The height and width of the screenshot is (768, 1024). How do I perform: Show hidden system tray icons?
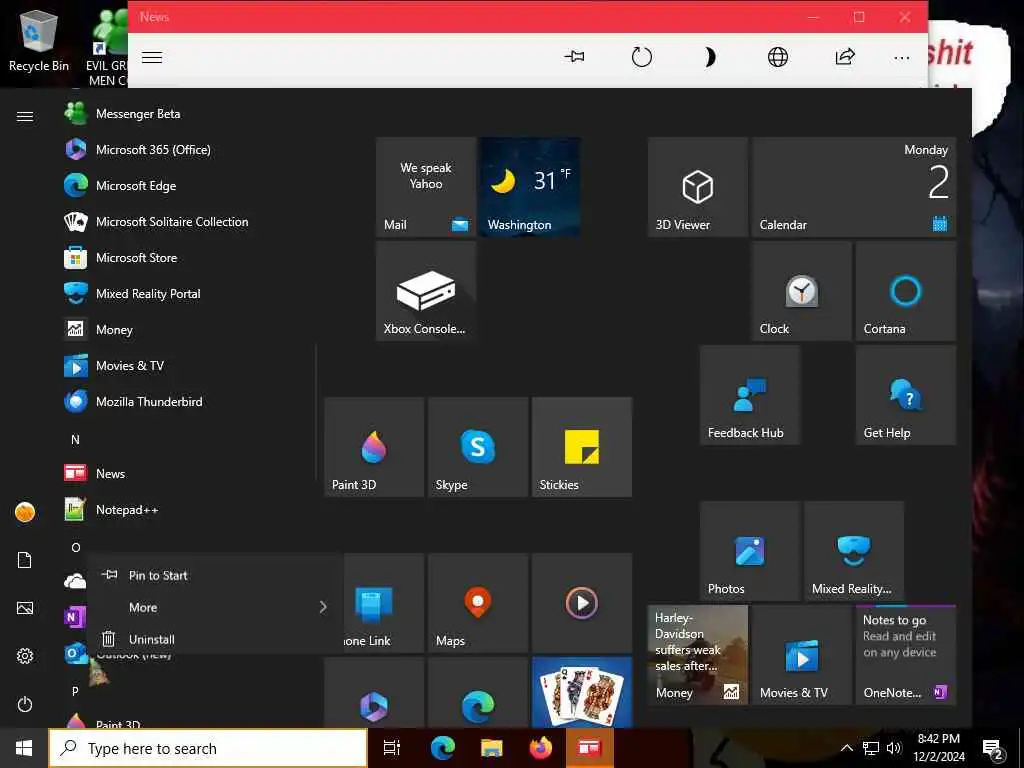click(x=846, y=748)
